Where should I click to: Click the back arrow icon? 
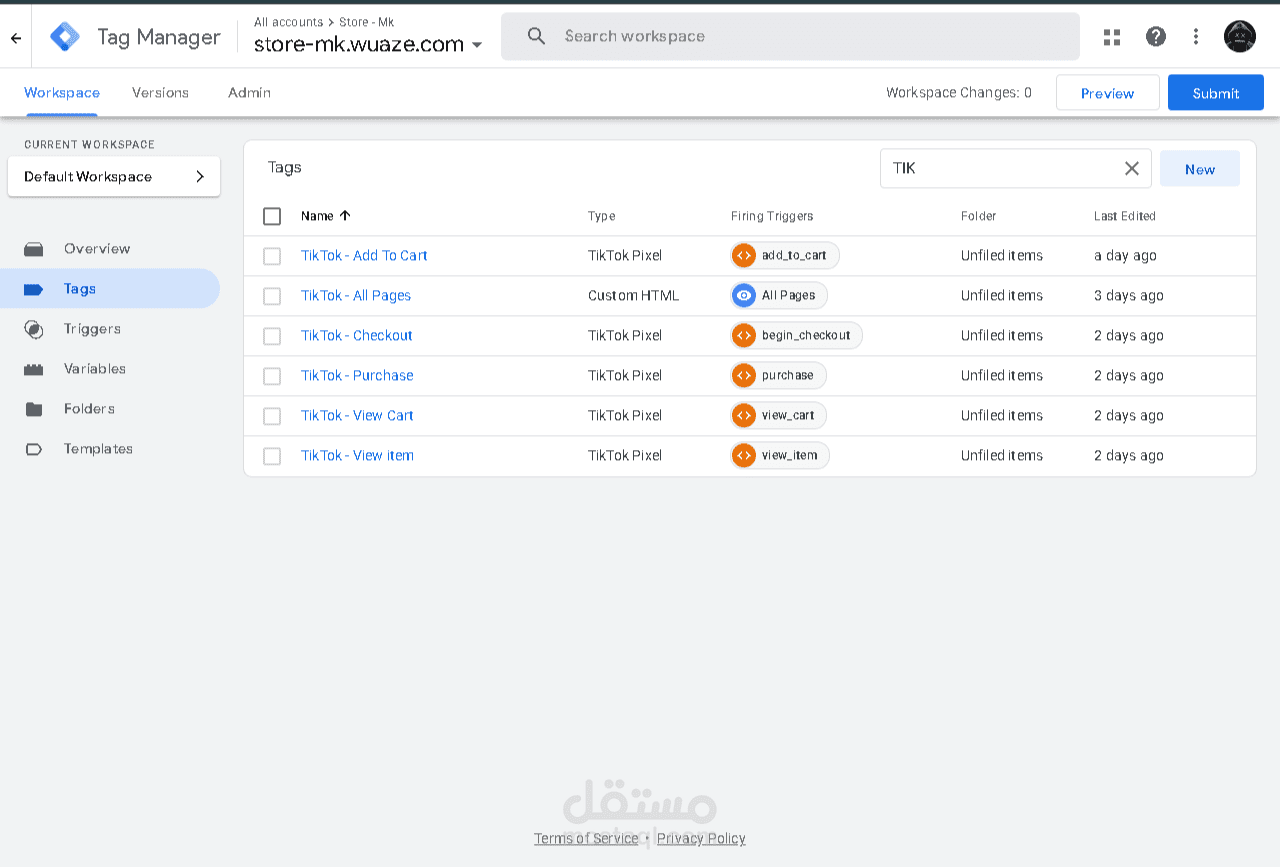pyautogui.click(x=16, y=38)
